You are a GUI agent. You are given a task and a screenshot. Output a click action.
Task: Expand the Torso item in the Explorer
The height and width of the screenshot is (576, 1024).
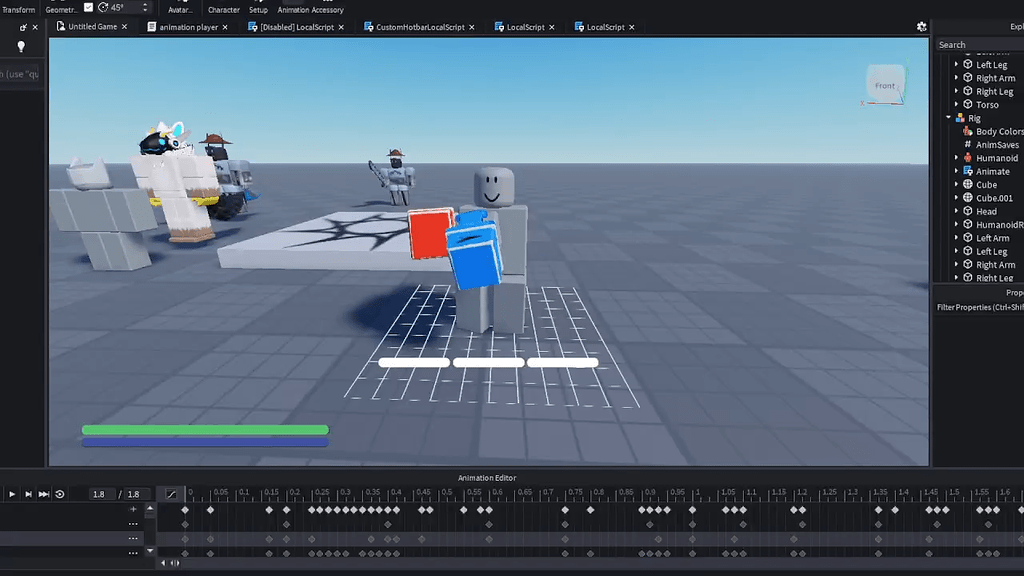pyautogui.click(x=957, y=104)
